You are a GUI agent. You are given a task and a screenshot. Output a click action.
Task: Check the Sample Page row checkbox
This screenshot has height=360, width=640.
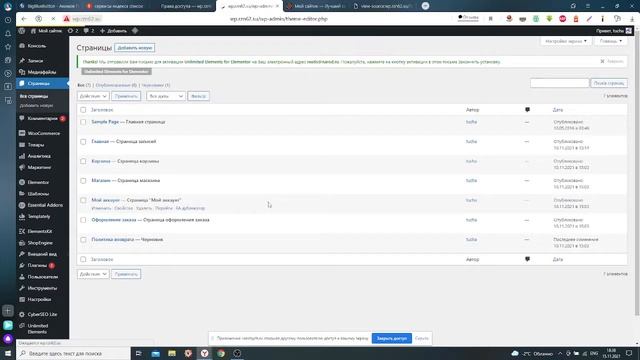click(x=83, y=122)
